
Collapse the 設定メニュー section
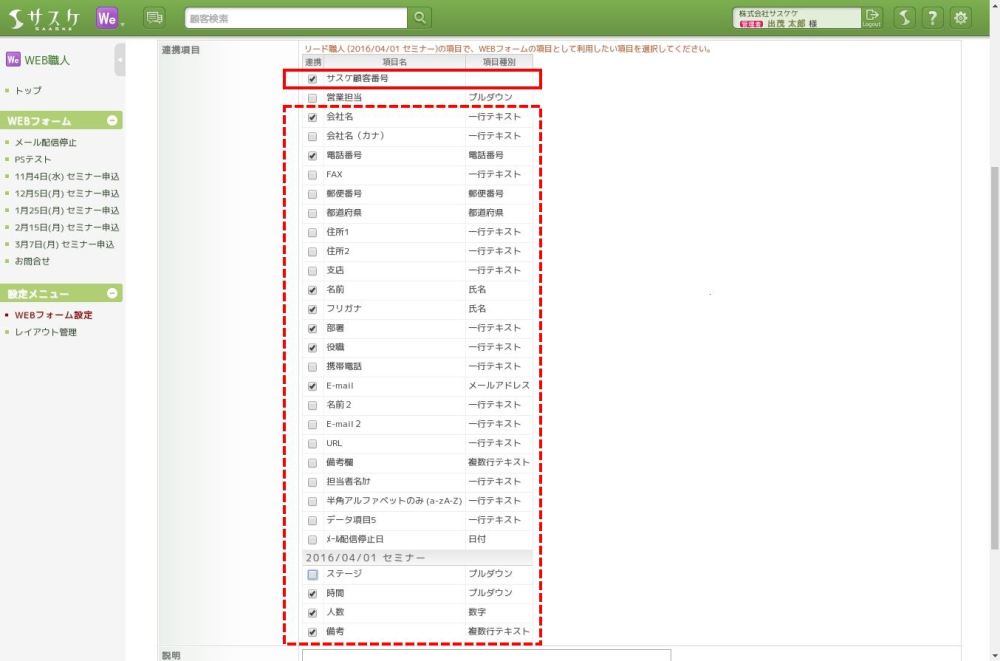pos(113,294)
